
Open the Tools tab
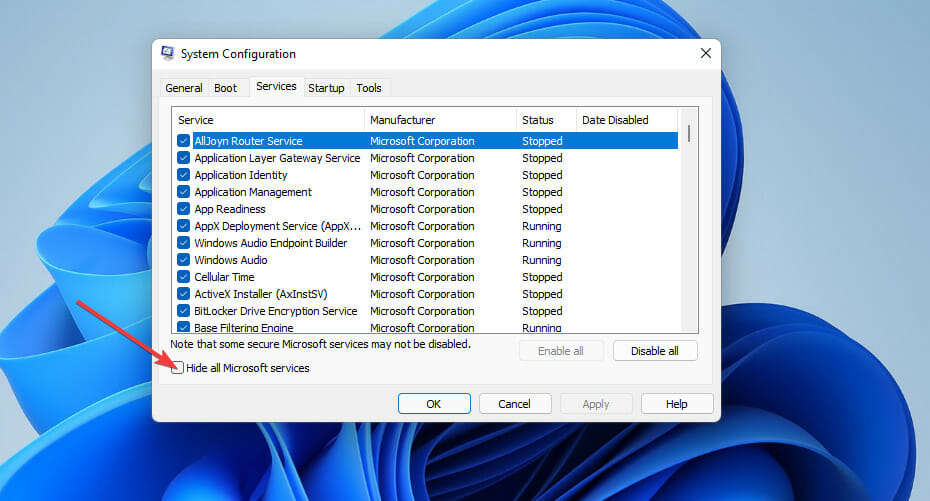pyautogui.click(x=369, y=88)
